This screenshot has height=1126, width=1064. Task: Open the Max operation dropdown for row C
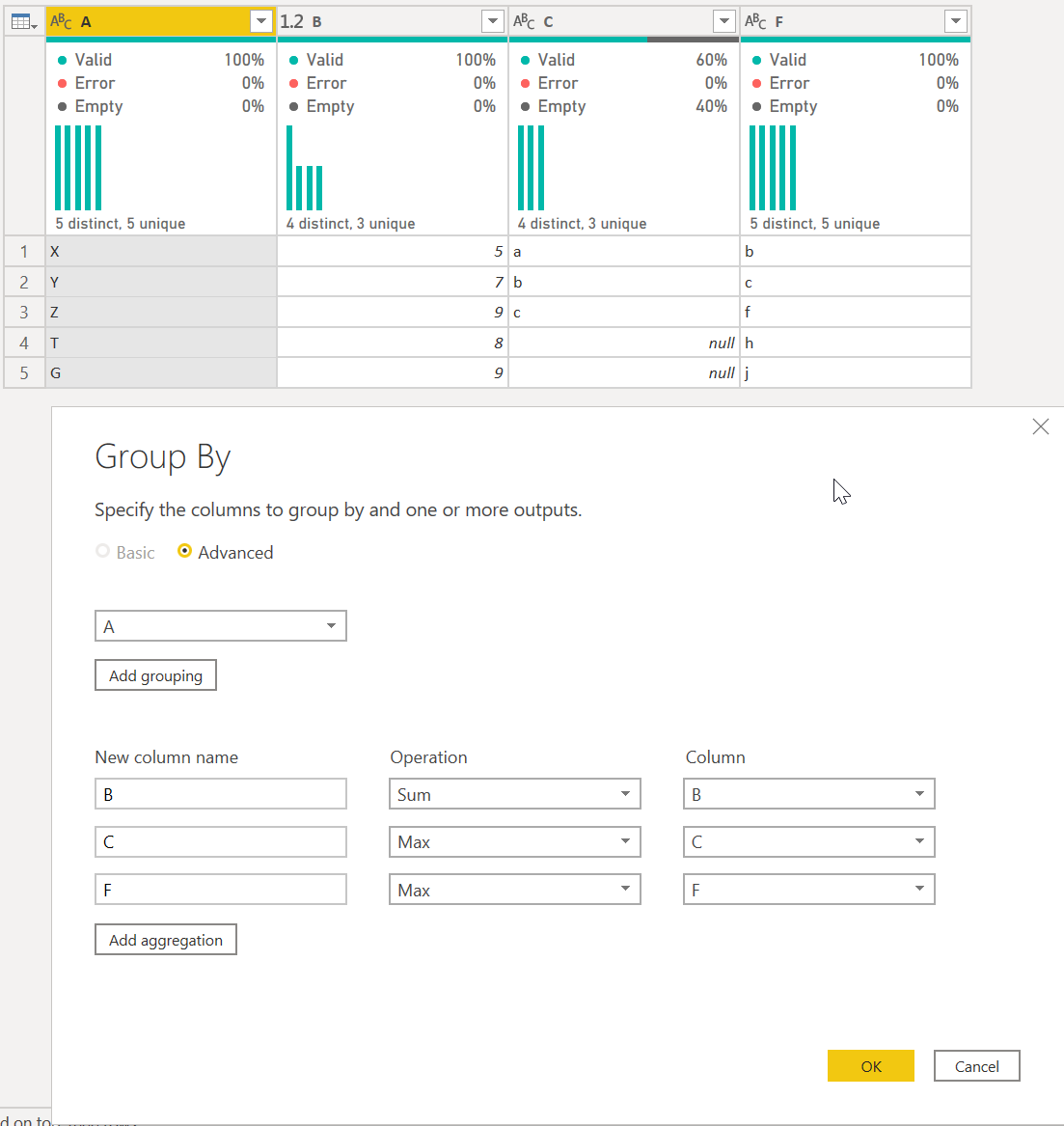click(x=515, y=841)
